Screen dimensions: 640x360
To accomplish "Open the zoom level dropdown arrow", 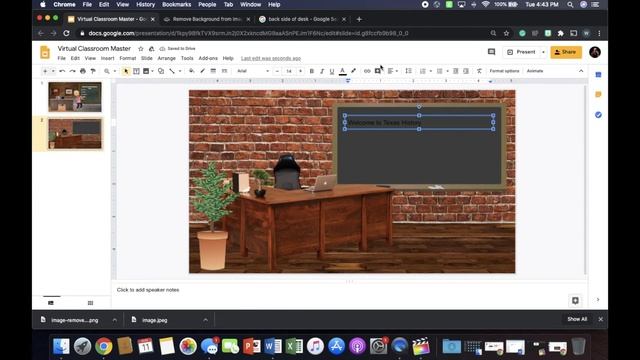I will 115,71.
